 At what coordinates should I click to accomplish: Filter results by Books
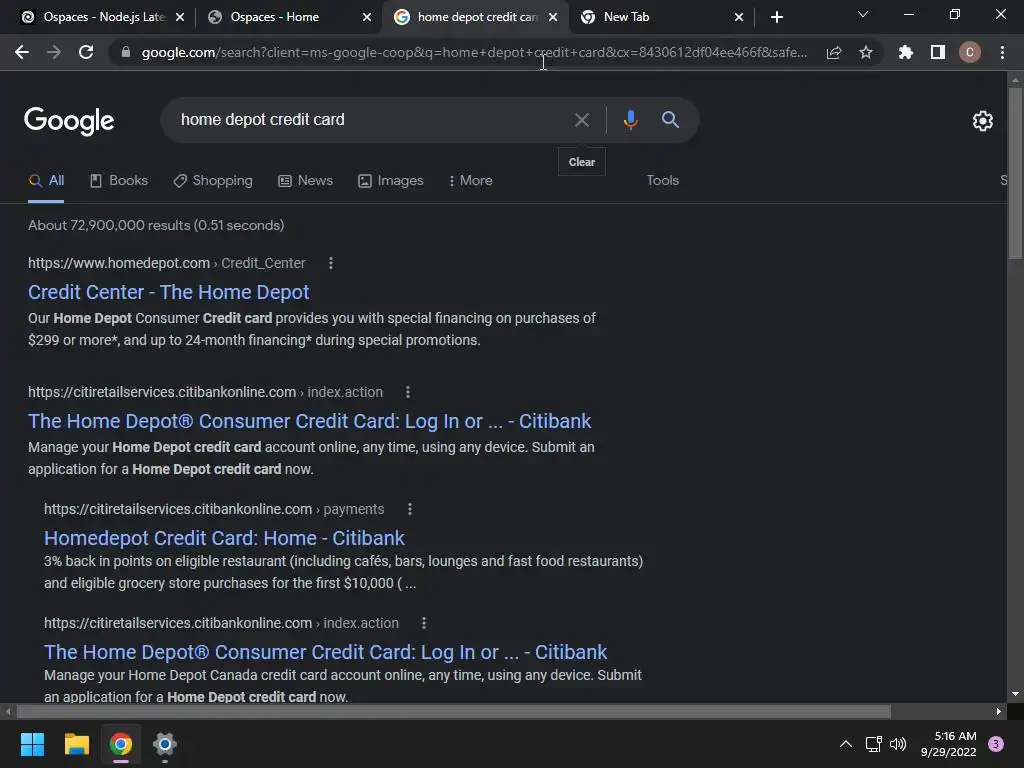click(119, 181)
